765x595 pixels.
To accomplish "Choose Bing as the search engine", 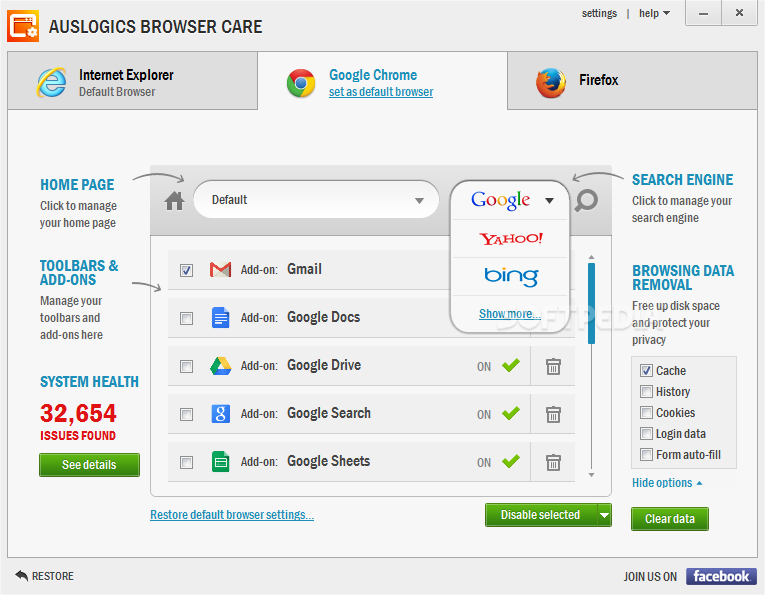I will tap(511, 277).
